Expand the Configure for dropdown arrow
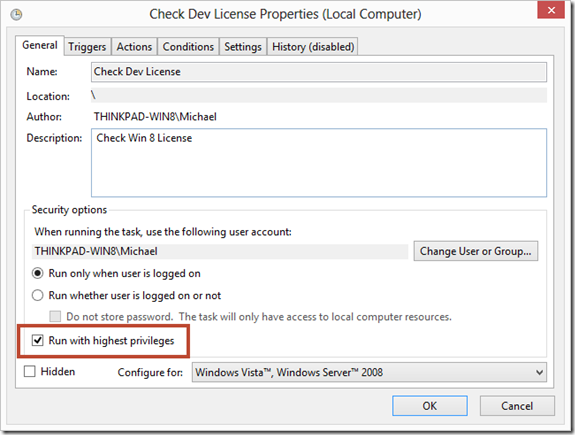This screenshot has width=575, height=435. (539, 373)
